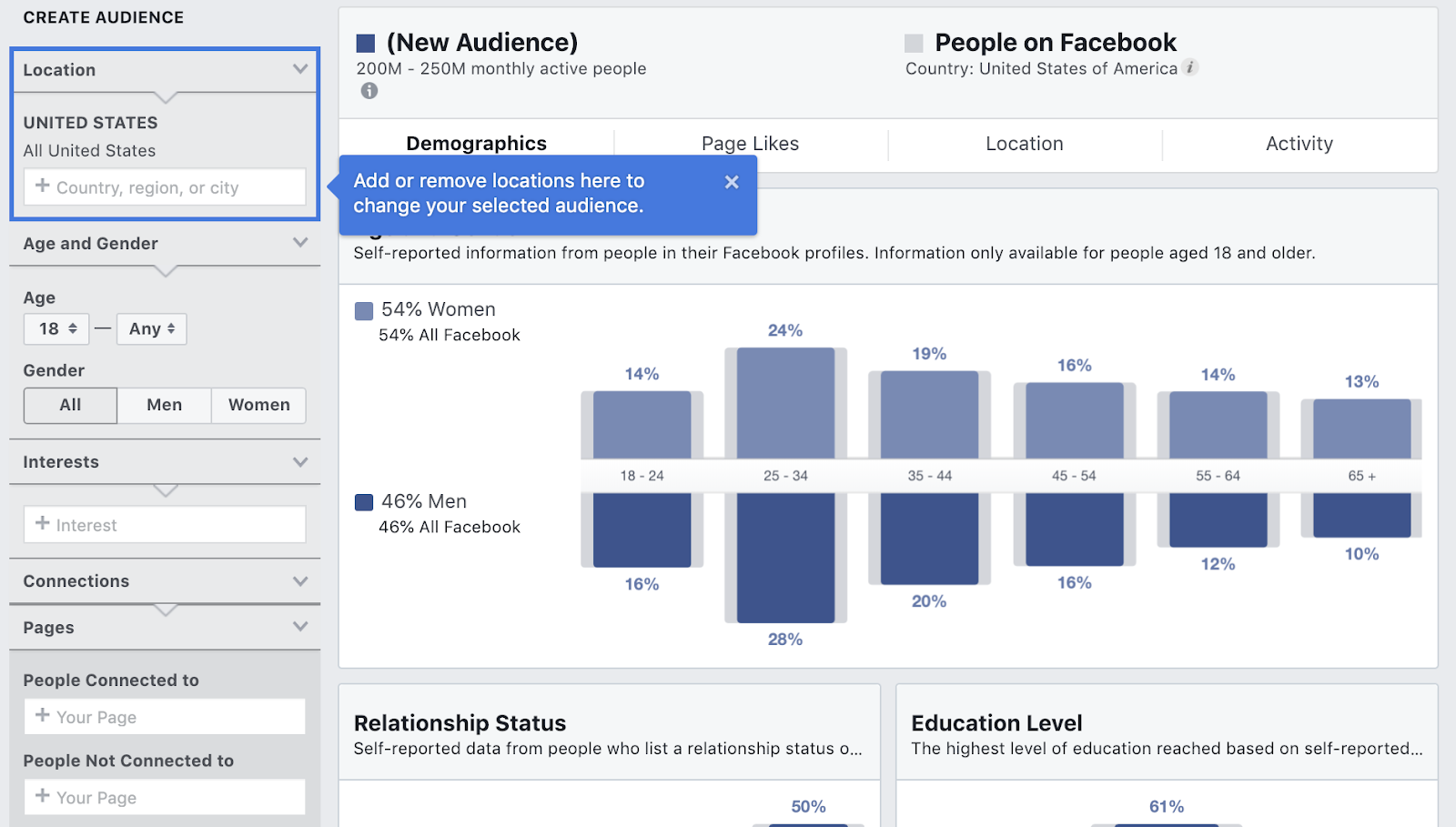This screenshot has width=1456, height=827.
Task: Focus the People Not Connected to Your Page field
Action: pos(165,797)
